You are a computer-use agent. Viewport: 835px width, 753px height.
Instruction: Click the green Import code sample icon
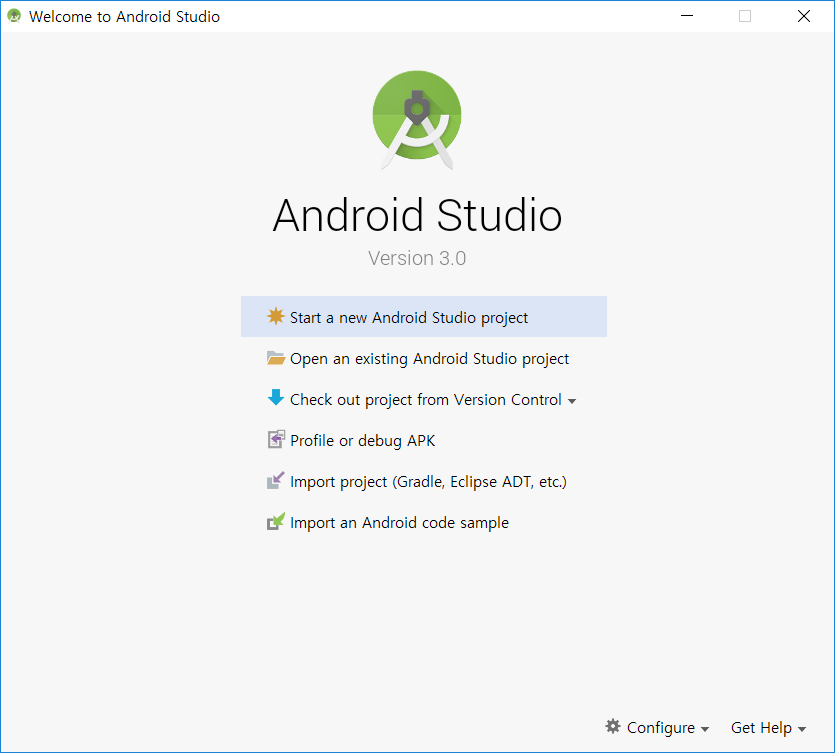(x=275, y=521)
